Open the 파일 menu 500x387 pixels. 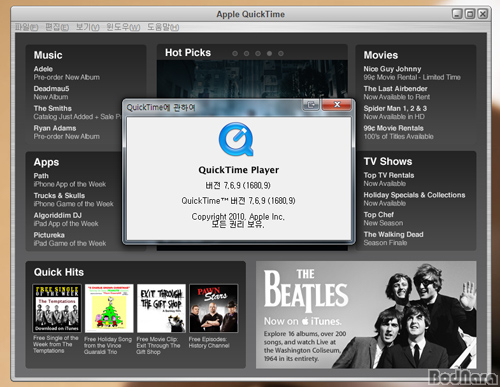(27, 27)
